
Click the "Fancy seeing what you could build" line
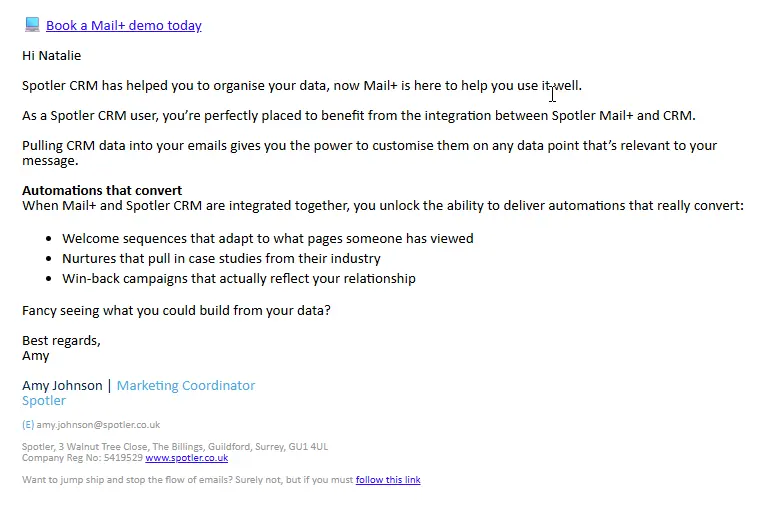(x=176, y=310)
